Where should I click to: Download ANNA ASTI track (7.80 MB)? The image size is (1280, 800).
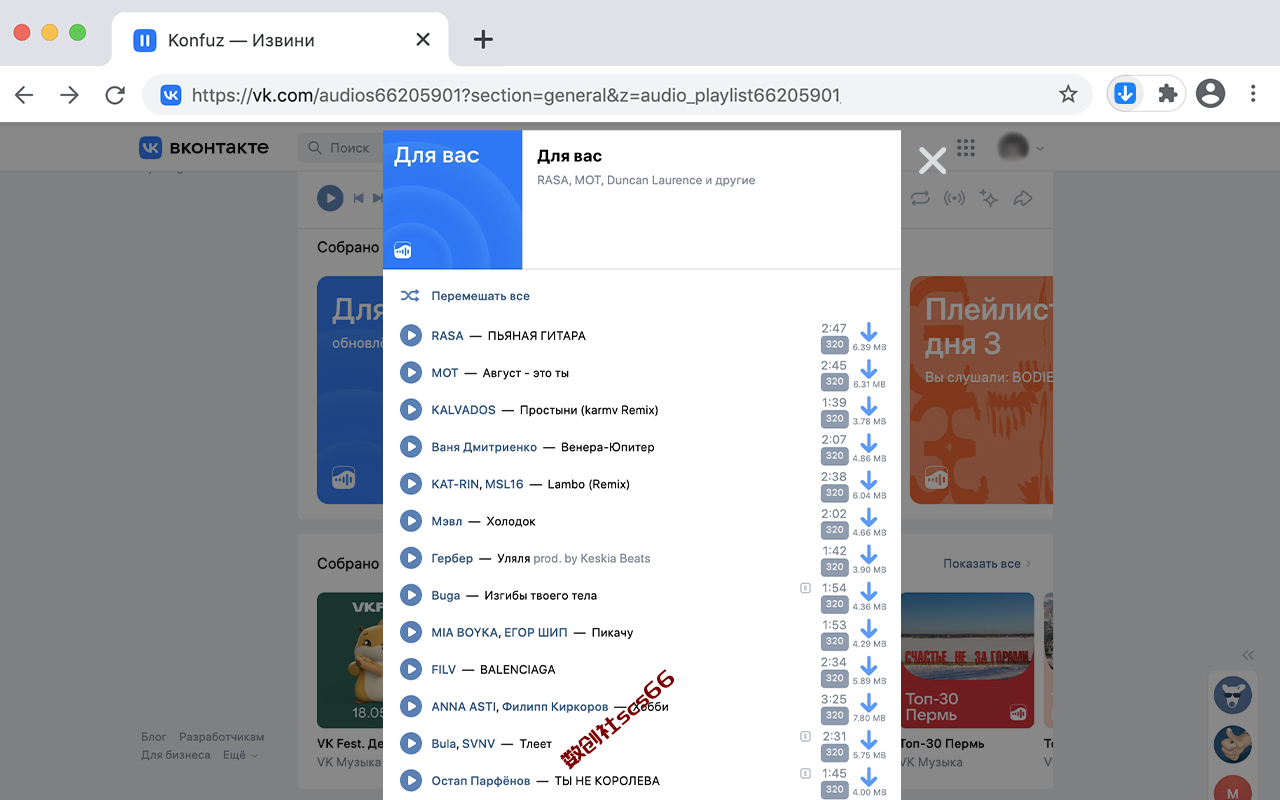(x=869, y=702)
